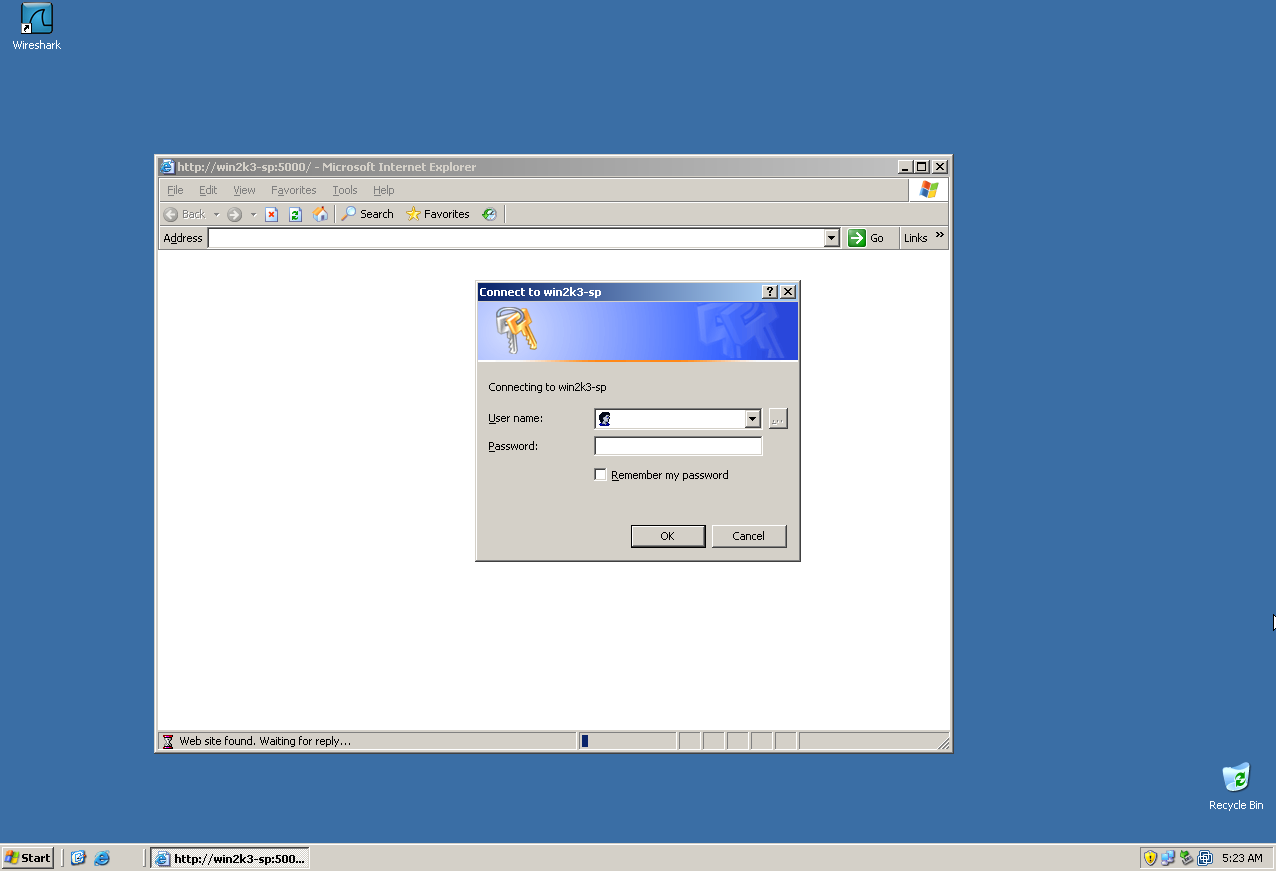
Task: Expand the Back button dropdown arrow
Action: [215, 213]
